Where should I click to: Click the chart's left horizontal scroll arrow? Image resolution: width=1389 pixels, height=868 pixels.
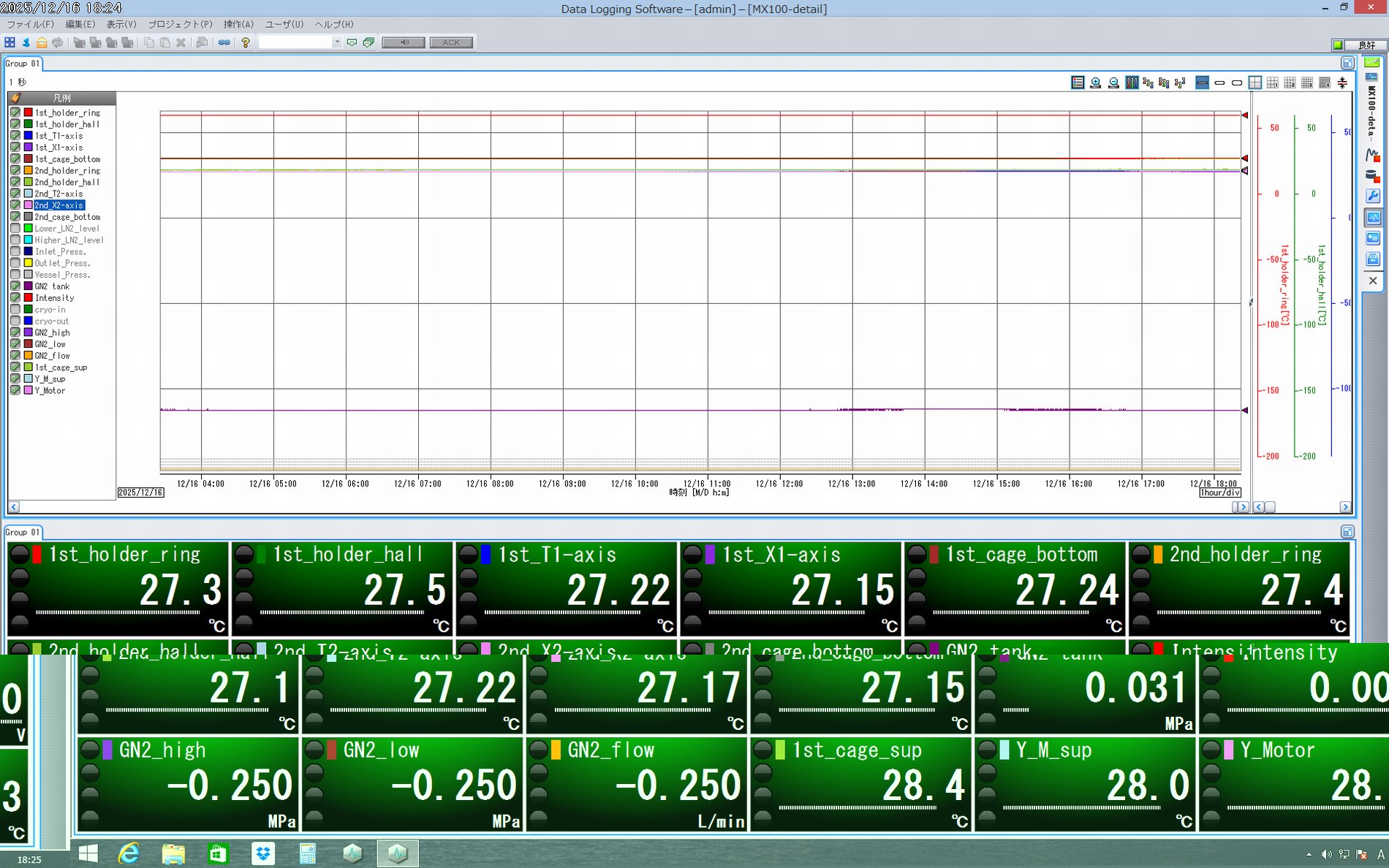point(14,507)
